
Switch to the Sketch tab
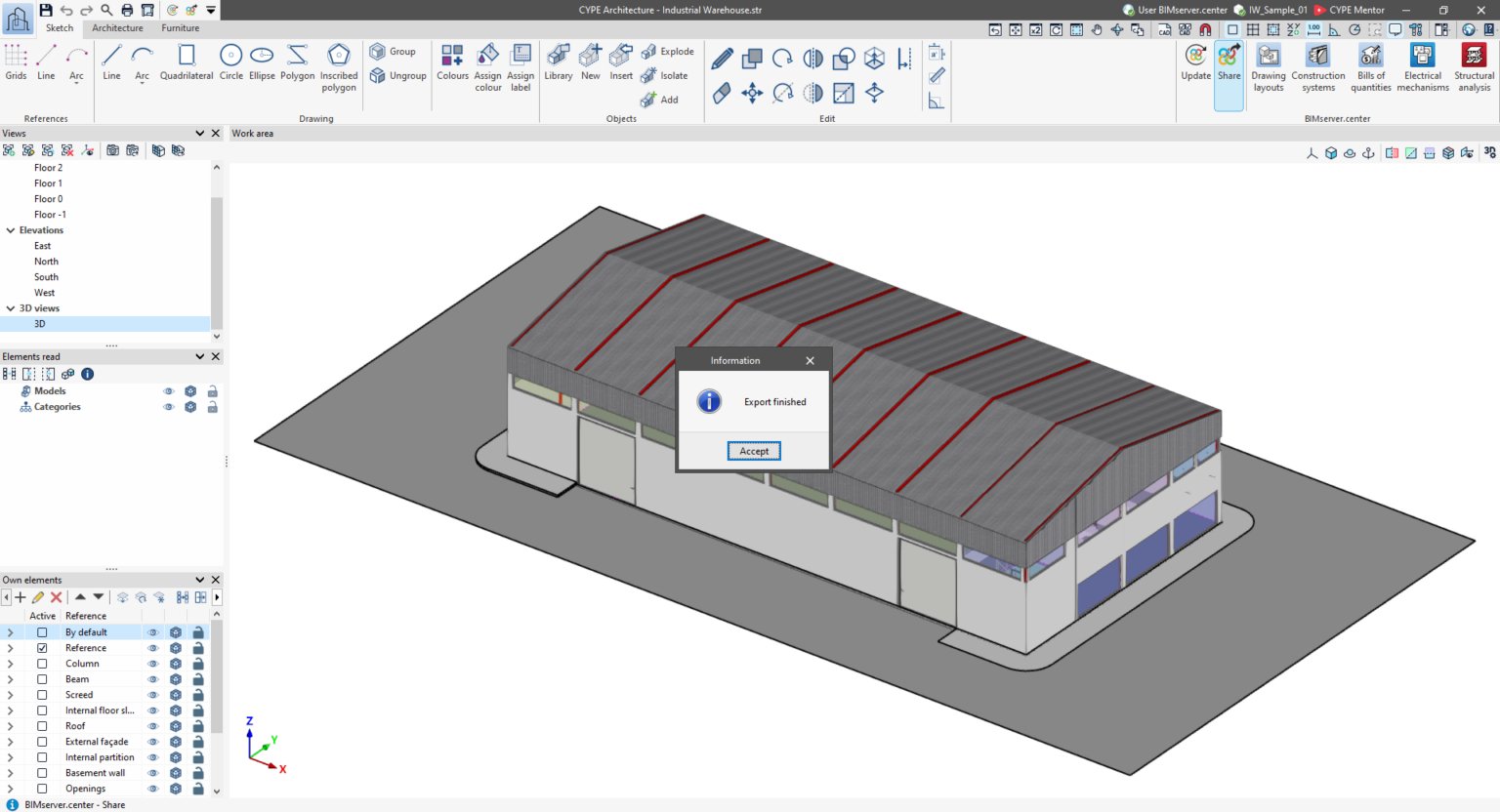pos(60,28)
